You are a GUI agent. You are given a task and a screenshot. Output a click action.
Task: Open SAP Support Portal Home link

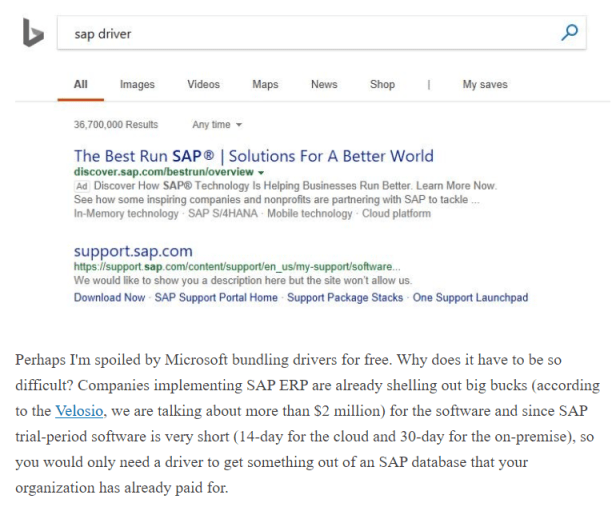[x=216, y=298]
